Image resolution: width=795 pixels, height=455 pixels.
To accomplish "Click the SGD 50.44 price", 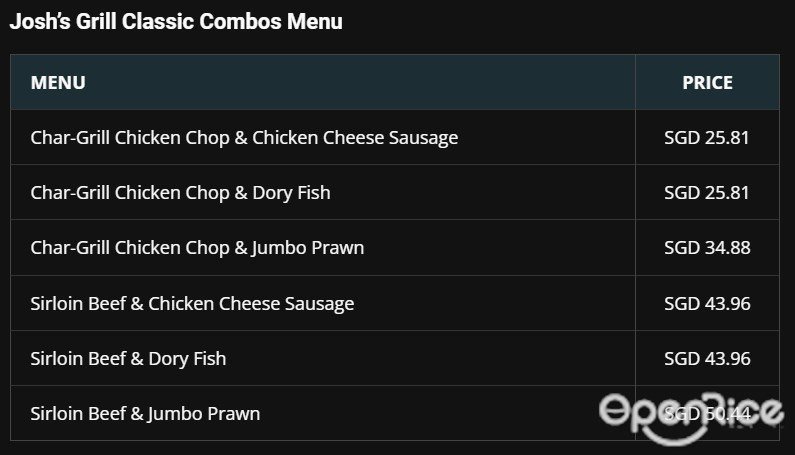I will point(707,414).
